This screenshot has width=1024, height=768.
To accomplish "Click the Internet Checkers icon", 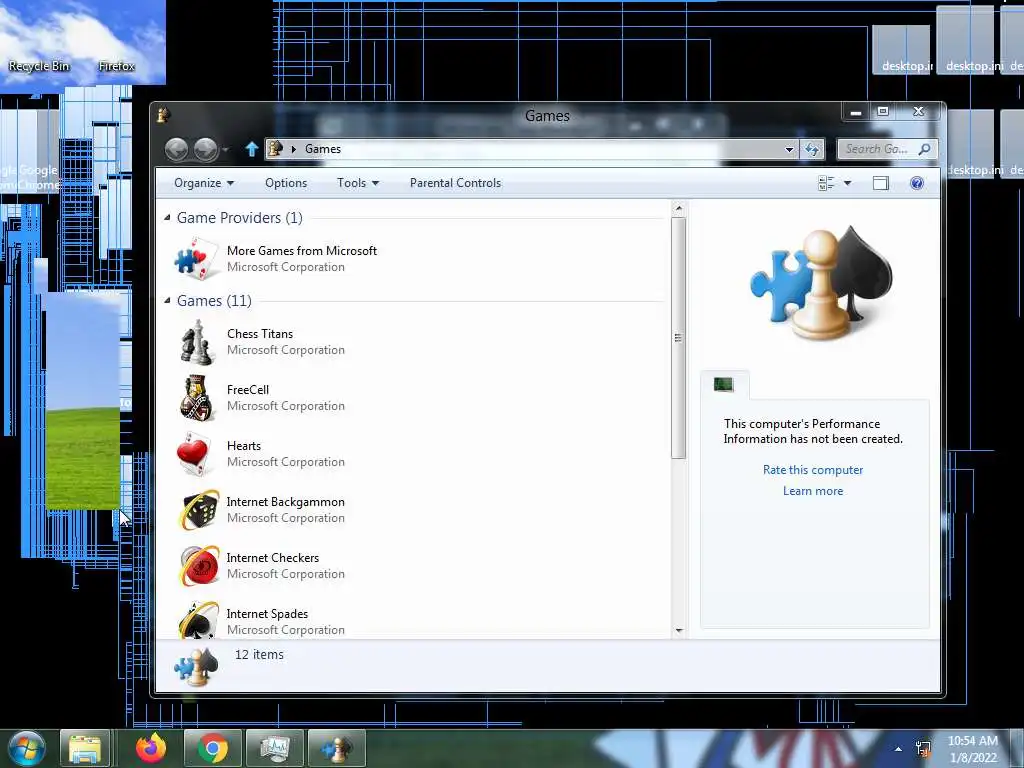I will [x=199, y=566].
